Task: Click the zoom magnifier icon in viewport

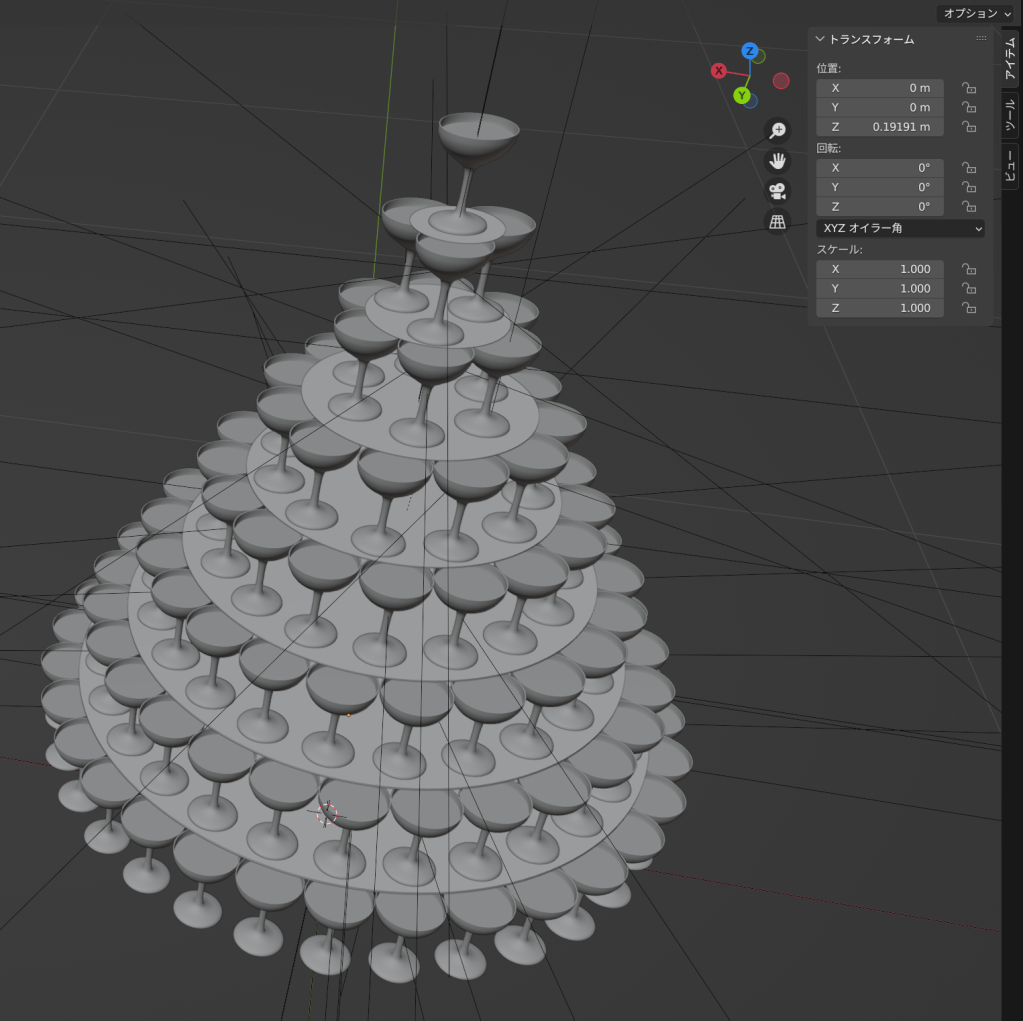Action: [x=777, y=131]
